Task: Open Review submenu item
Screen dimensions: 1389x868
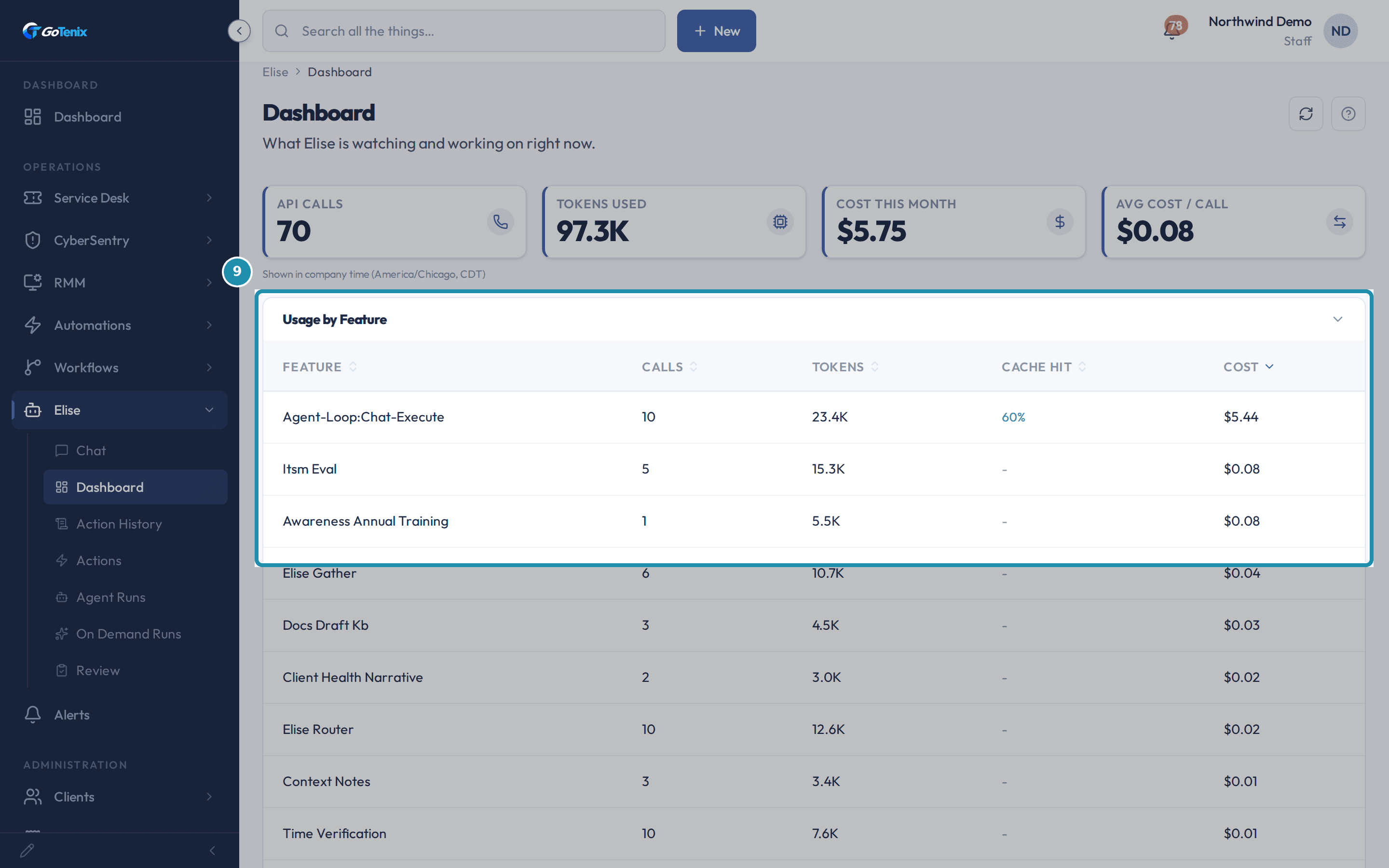Action: point(136,670)
